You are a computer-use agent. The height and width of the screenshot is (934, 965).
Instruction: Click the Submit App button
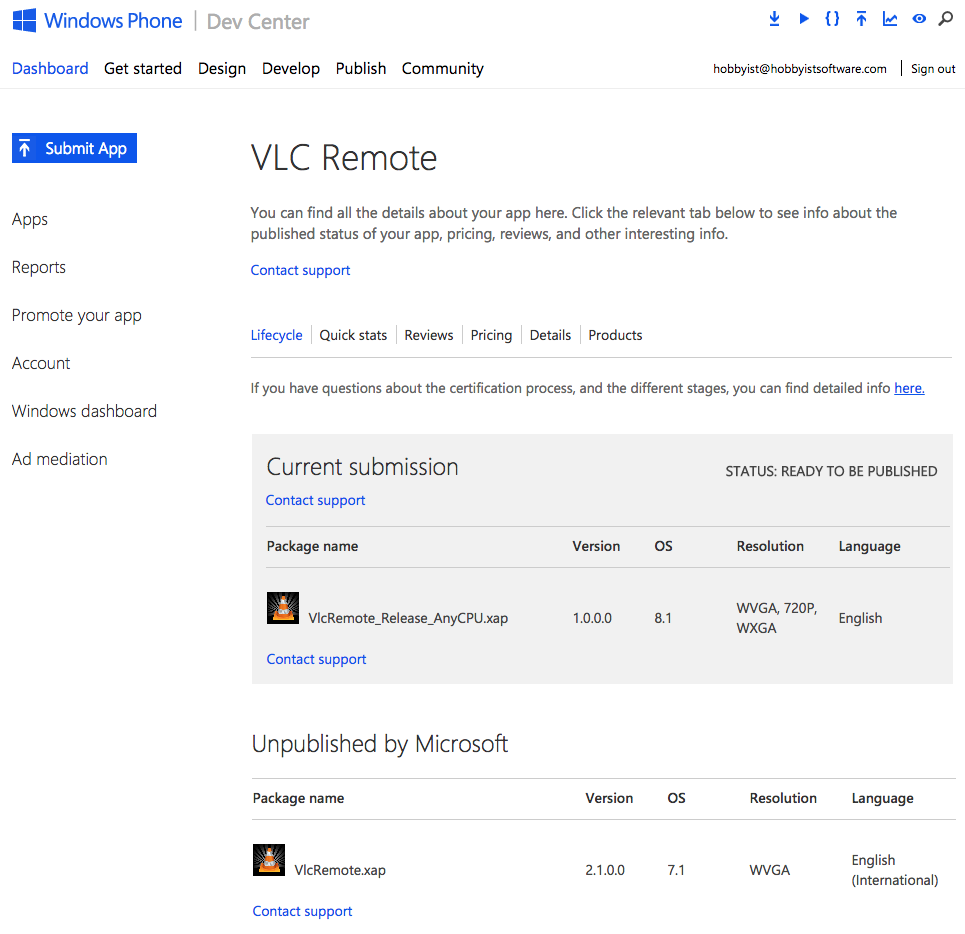coord(74,148)
